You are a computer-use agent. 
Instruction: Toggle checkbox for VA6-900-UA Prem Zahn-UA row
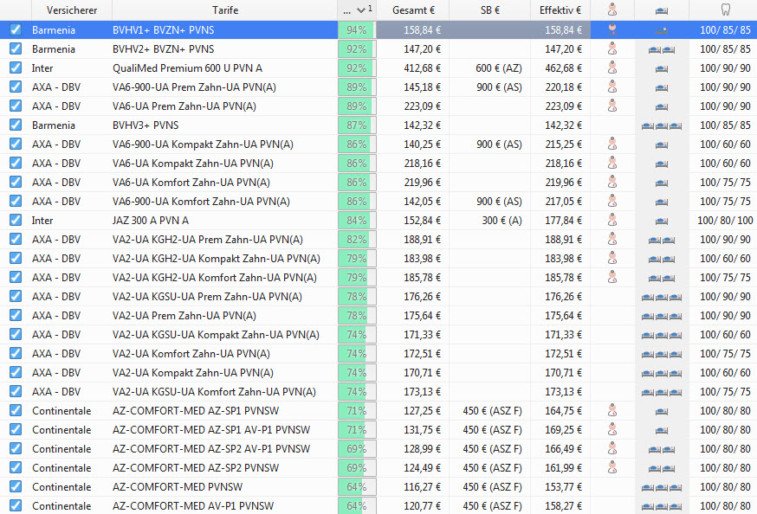[15, 87]
